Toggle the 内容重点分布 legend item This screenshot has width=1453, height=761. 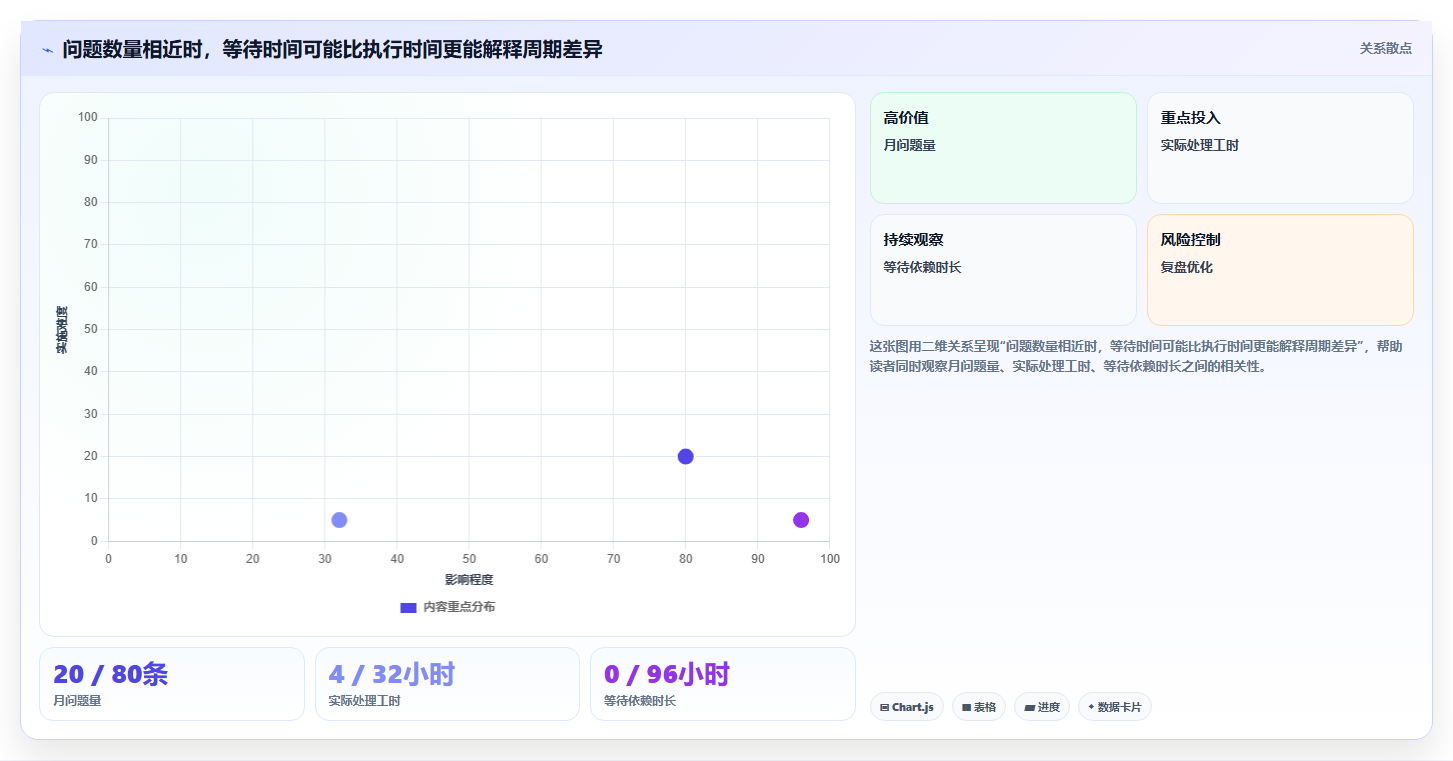click(x=447, y=607)
